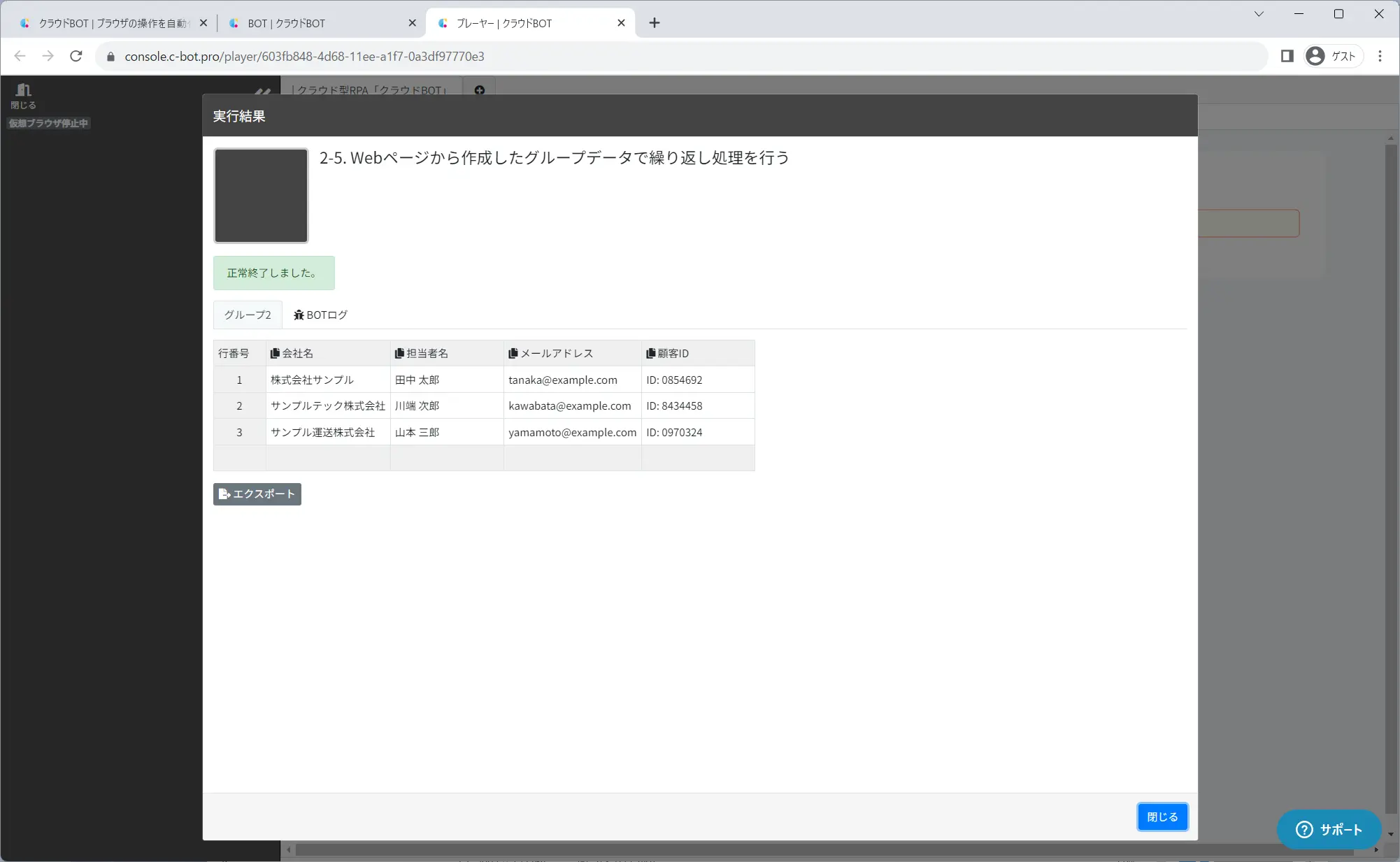Select cell ID: 0854692

click(698, 380)
